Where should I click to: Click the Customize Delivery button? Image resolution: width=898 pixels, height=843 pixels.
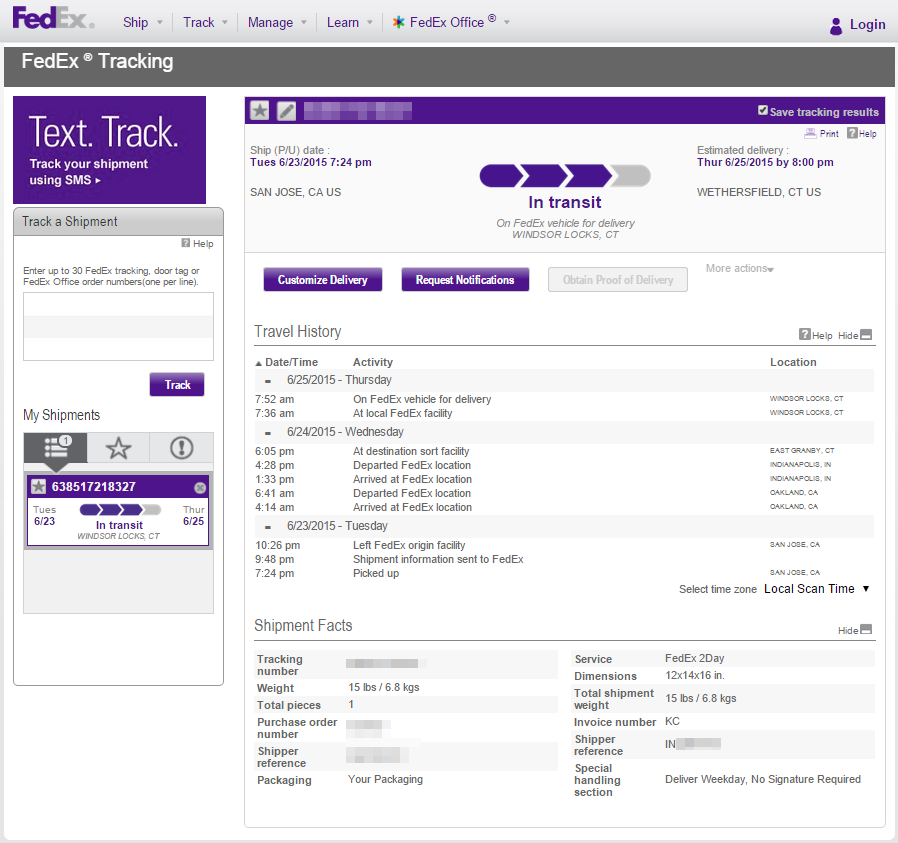click(322, 279)
